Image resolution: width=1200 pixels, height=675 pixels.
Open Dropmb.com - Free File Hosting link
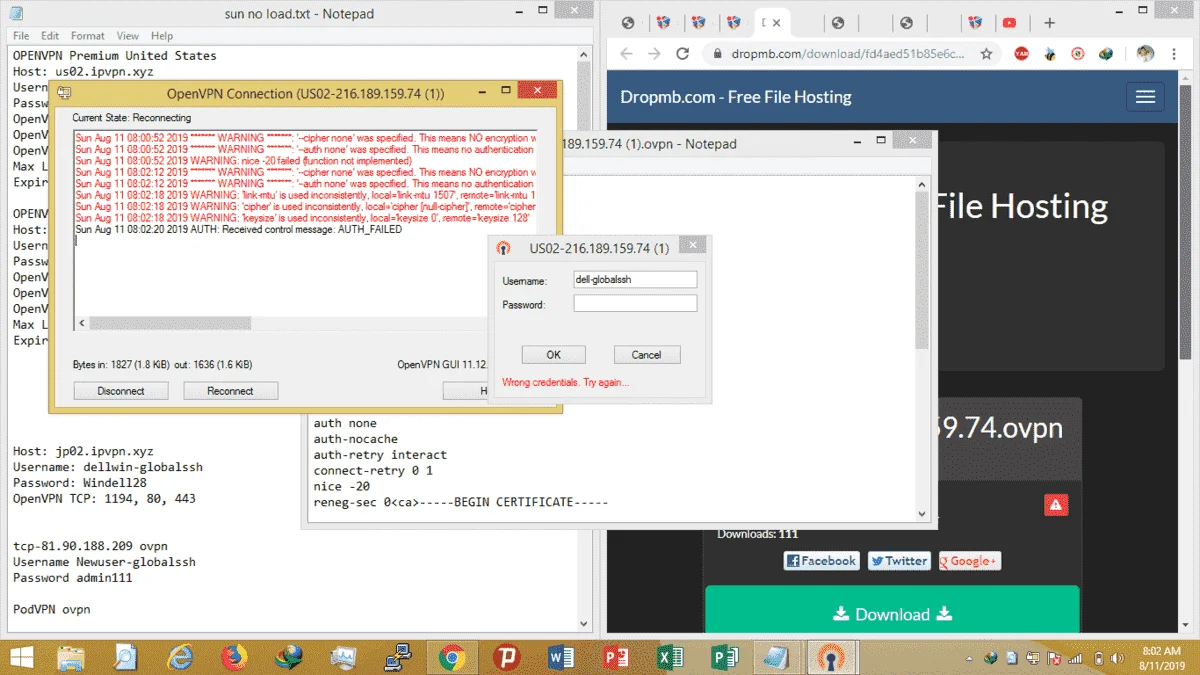736,97
